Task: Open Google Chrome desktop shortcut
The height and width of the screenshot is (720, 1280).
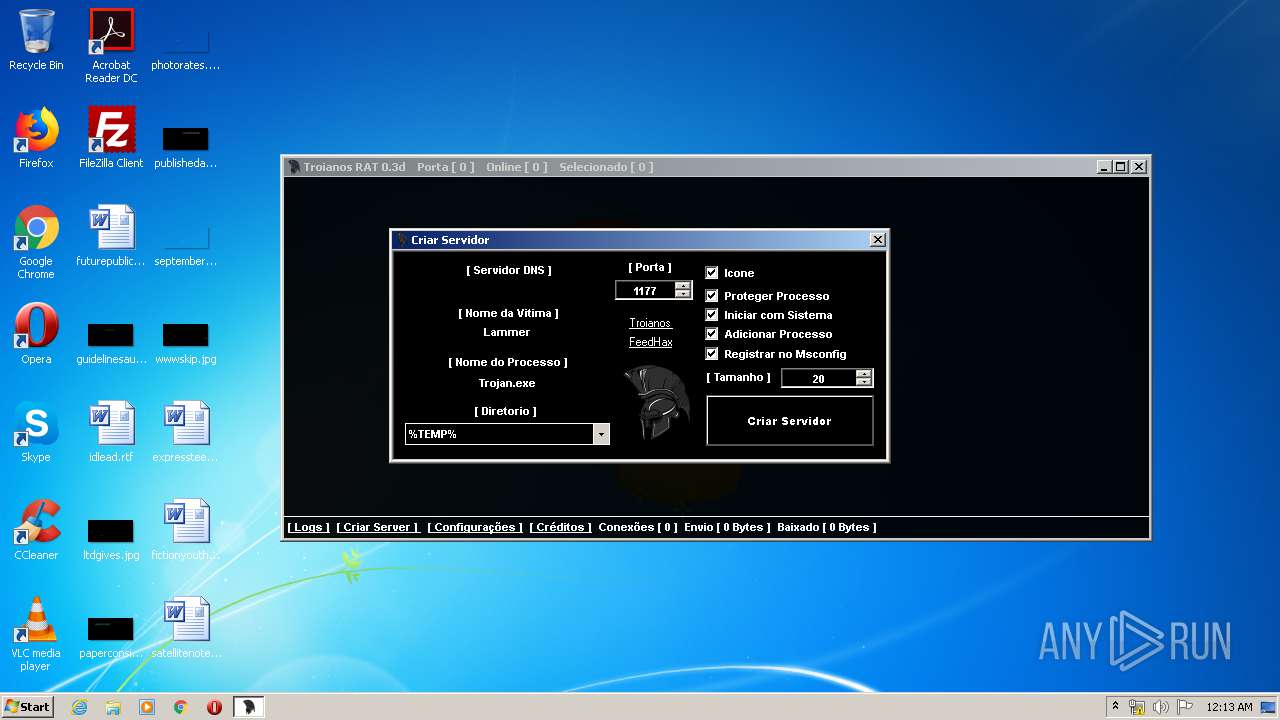Action: pyautogui.click(x=36, y=242)
